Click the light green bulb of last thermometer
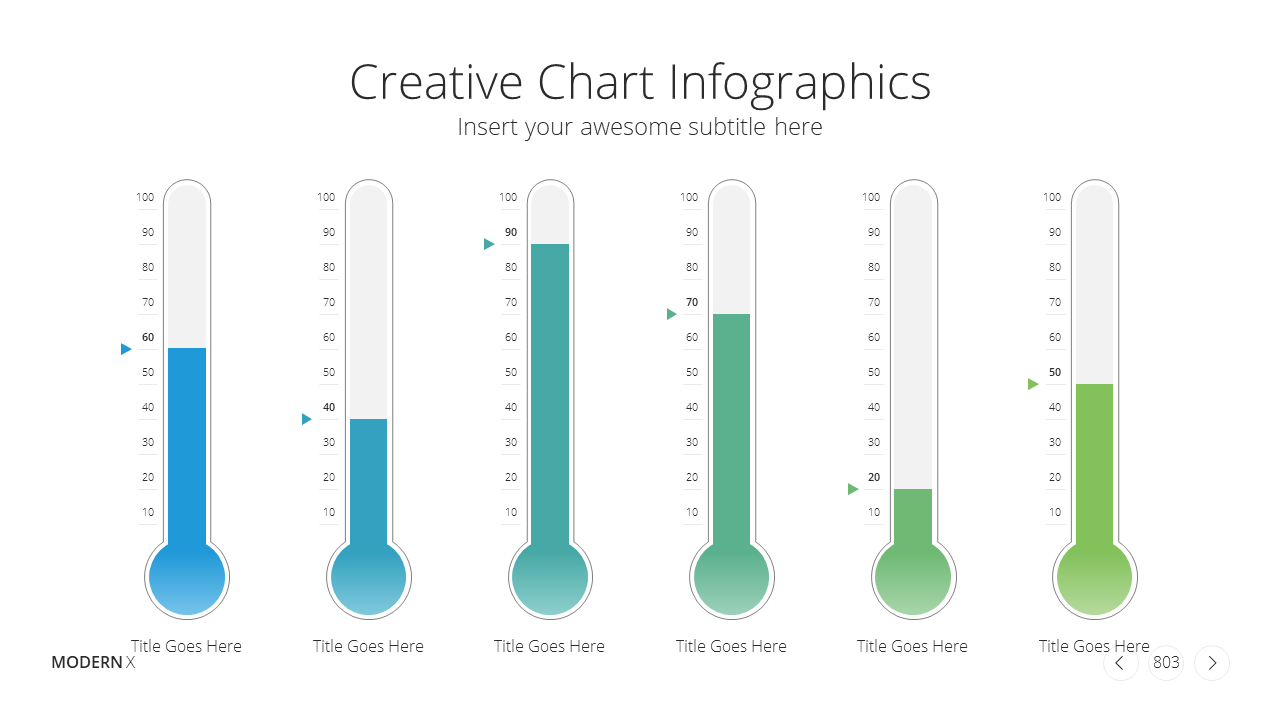The width and height of the screenshot is (1280, 720). pyautogui.click(x=1095, y=577)
